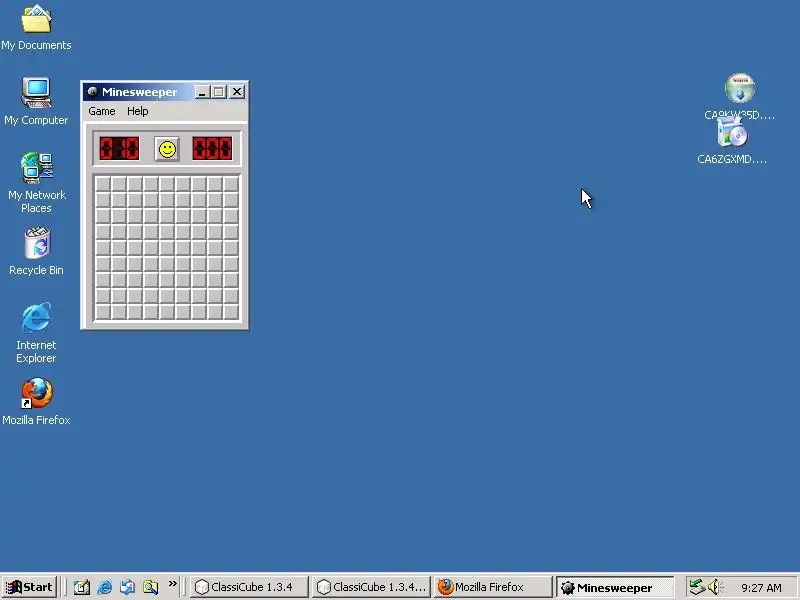The height and width of the screenshot is (600, 800).
Task: Select the CA9KW35D desktop file icon
Action: click(739, 97)
